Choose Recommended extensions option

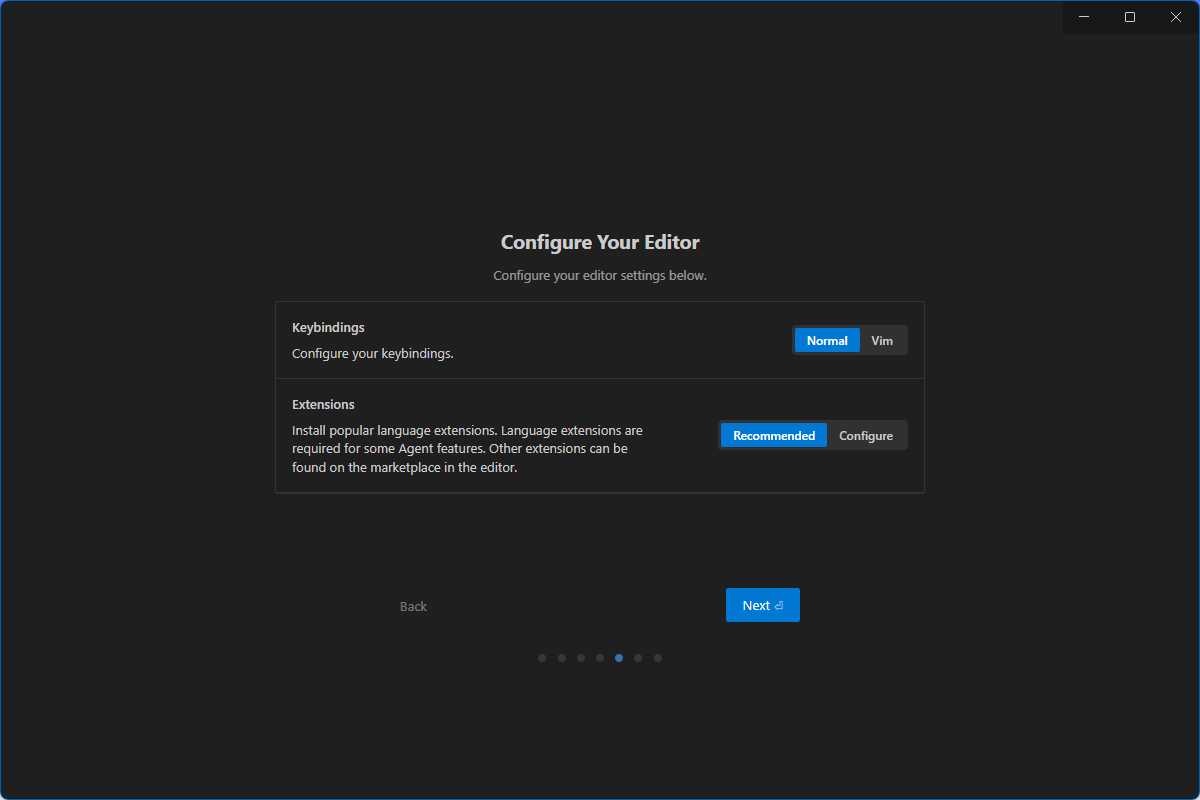(x=774, y=436)
